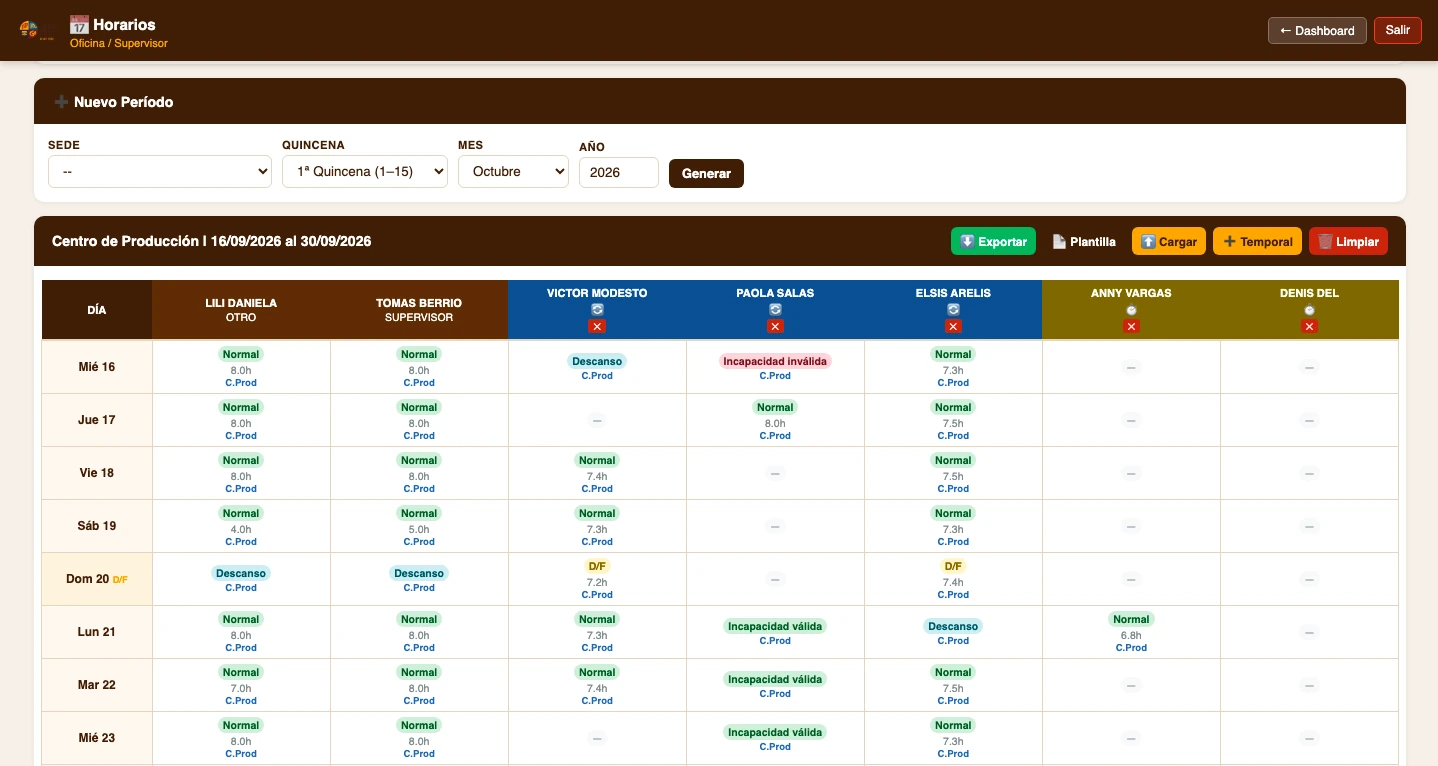Click Anny Vargas's Normal shift on Lun 21
Viewport: 1438px width, 766px height.
coord(1131,632)
